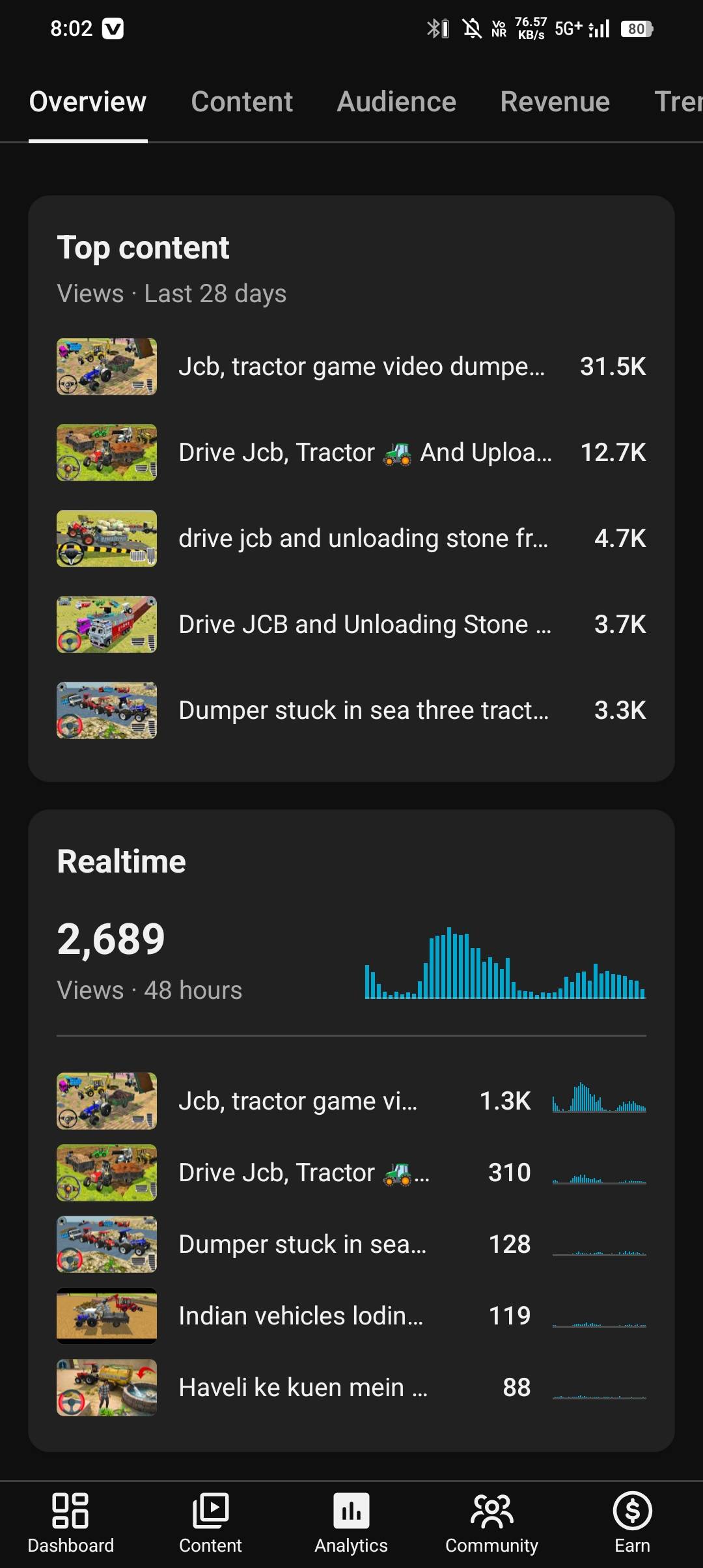Tap the battery indicator icon
This screenshot has height=1568, width=703.
click(x=637, y=29)
